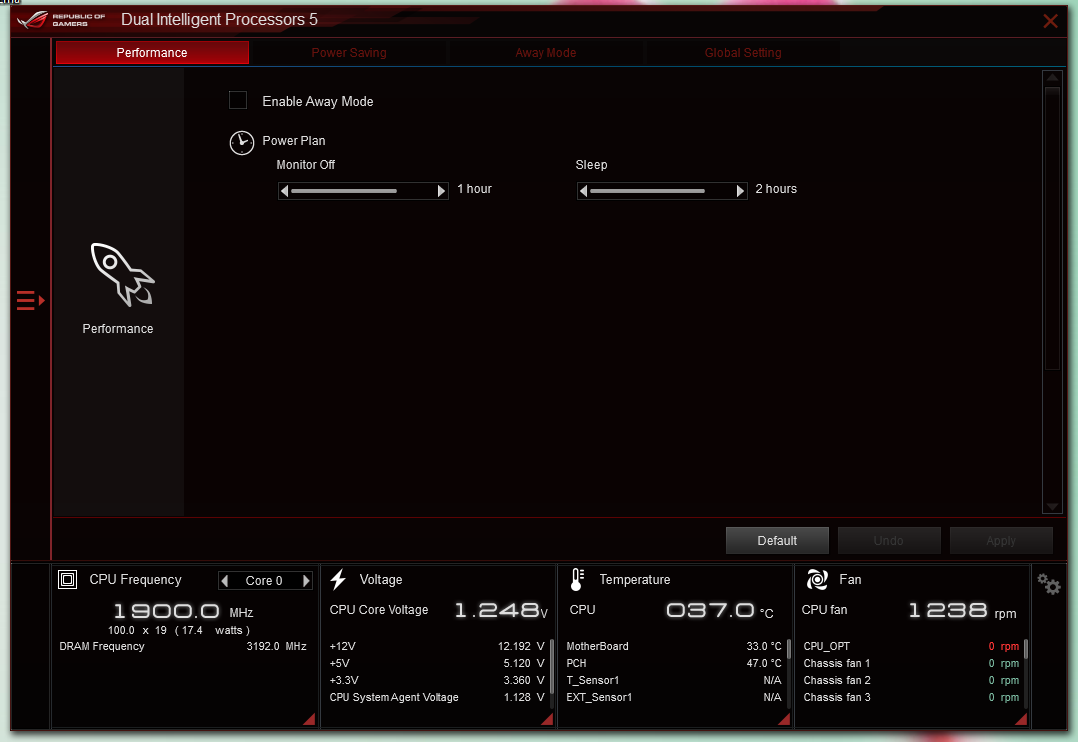
Task: Switch to the Power Saving tab
Action: tap(349, 53)
